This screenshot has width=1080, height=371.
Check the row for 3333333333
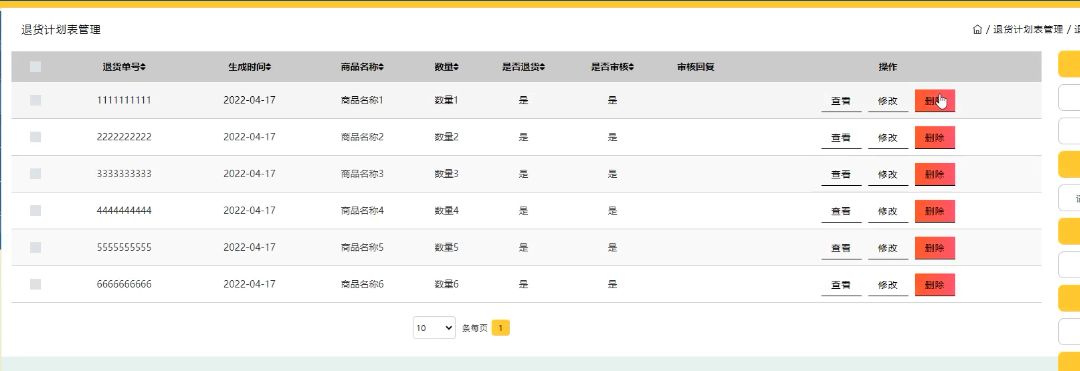tap(36, 173)
